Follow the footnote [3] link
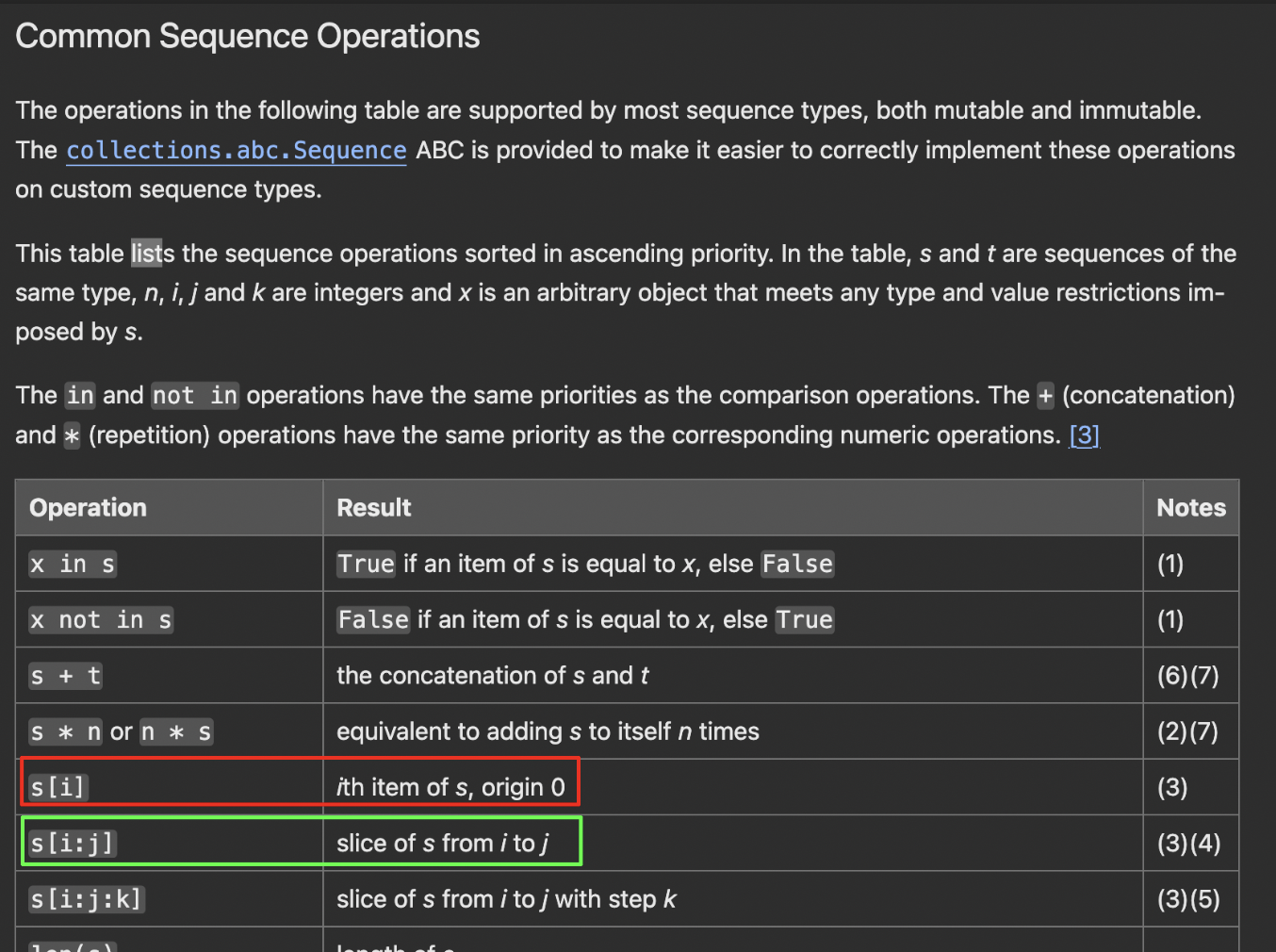This screenshot has width=1276, height=952. click(1085, 435)
